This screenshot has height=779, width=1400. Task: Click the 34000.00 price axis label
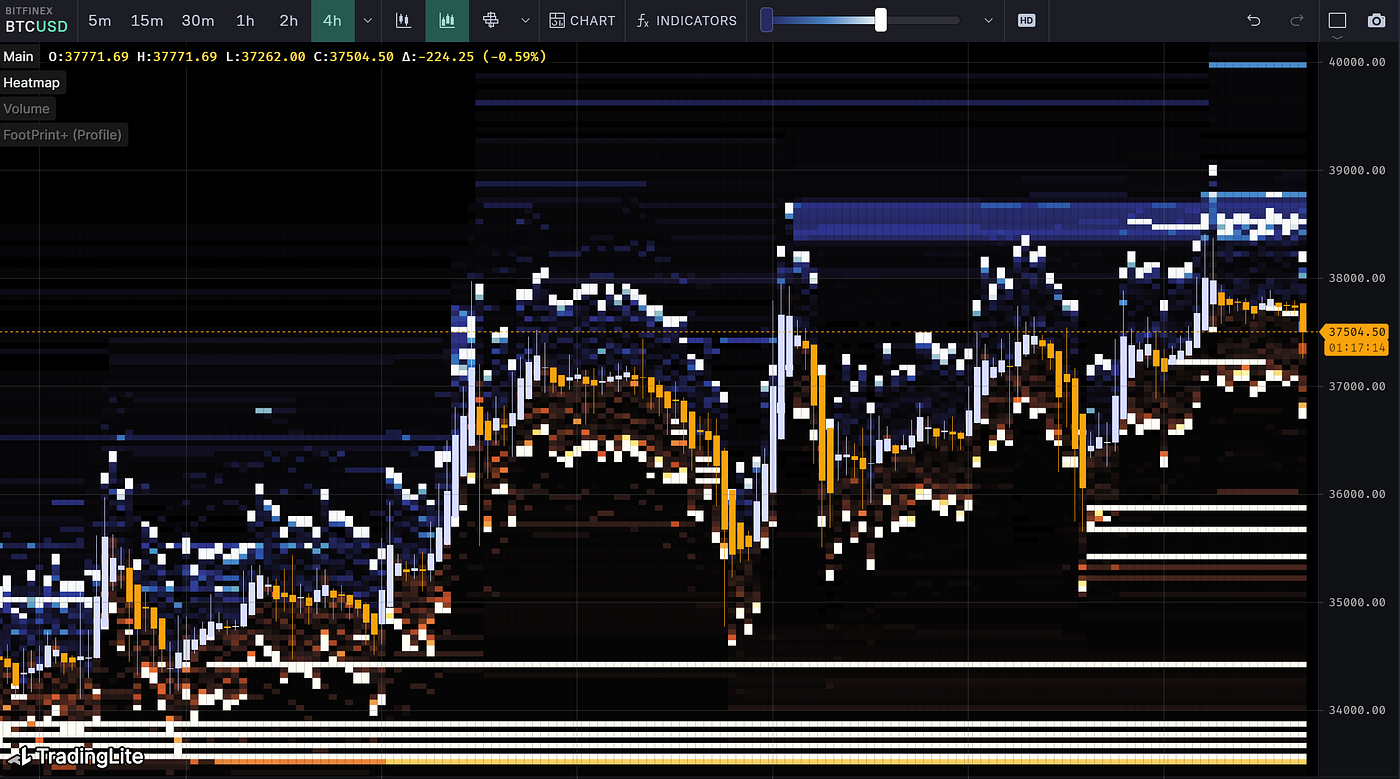[1357, 710]
